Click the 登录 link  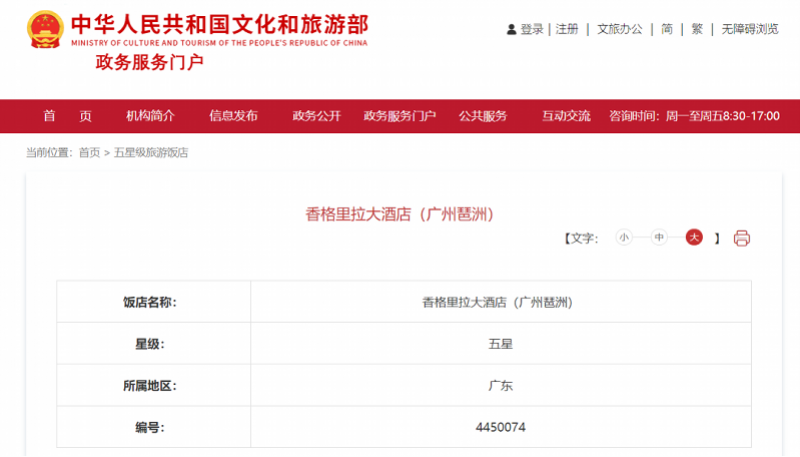point(532,30)
